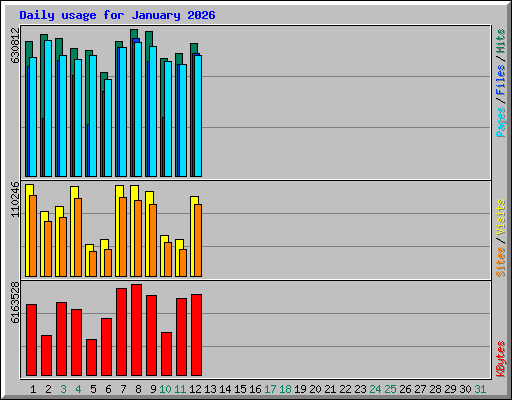Viewport: 512px width, 400px height.
Task: Click the cyan Pages bar for day 6
Action: coord(108,128)
